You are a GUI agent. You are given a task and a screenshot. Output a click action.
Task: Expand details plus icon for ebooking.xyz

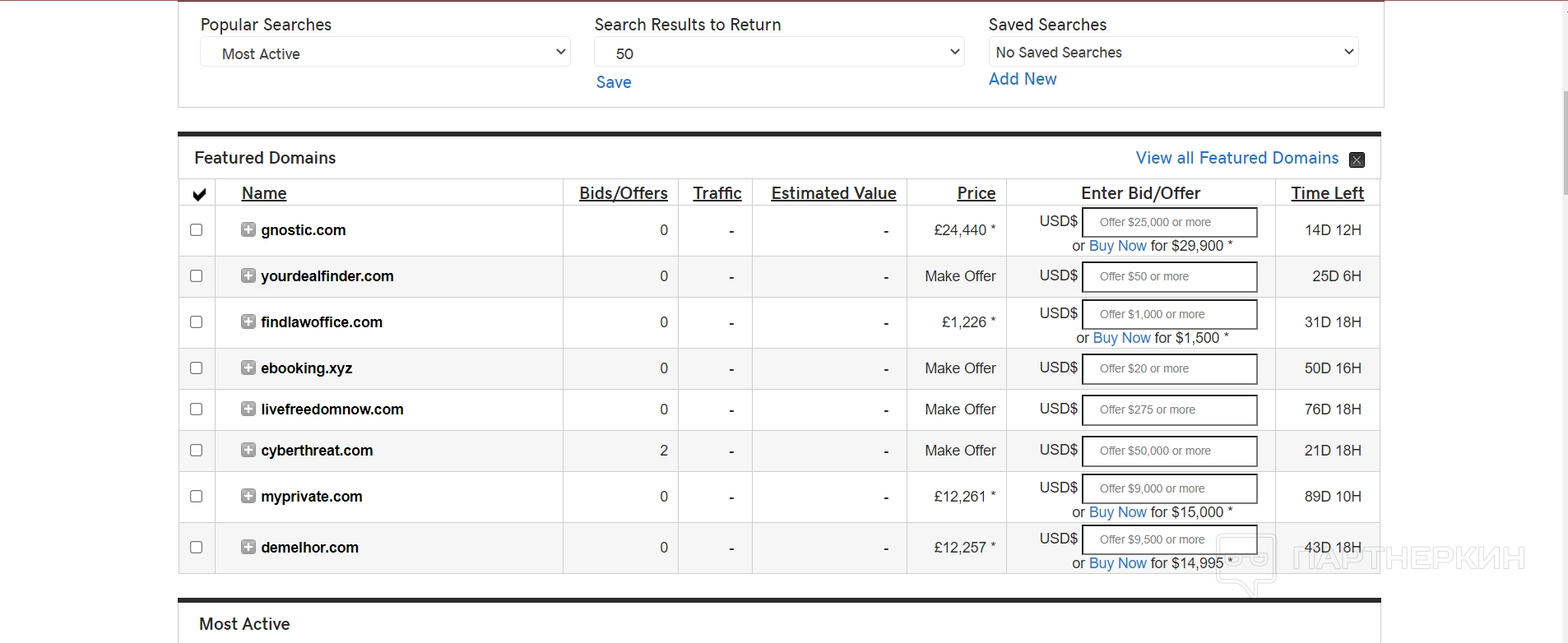coord(248,368)
